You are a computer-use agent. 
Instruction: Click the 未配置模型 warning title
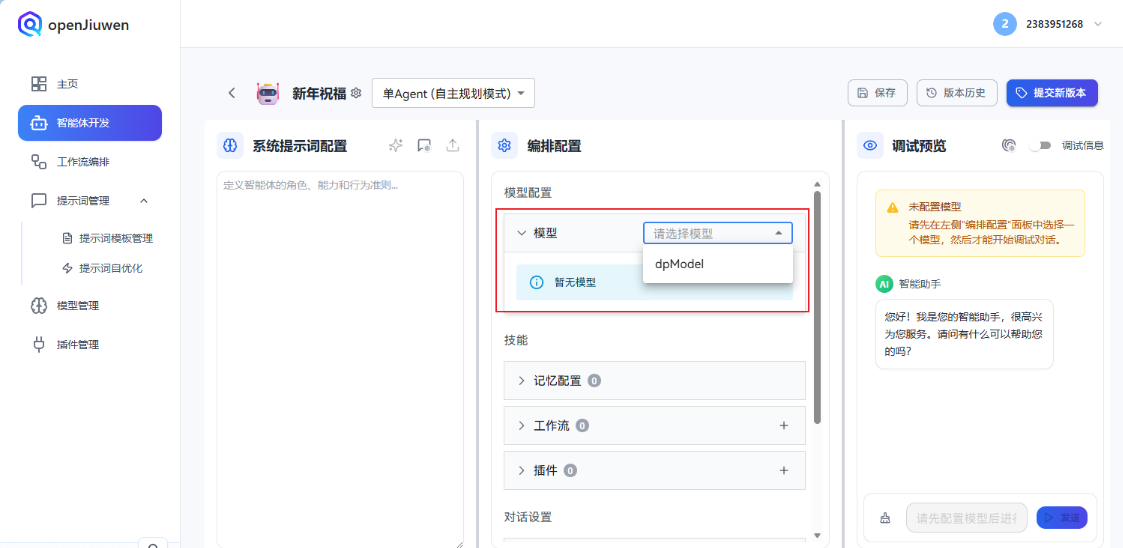(x=935, y=206)
